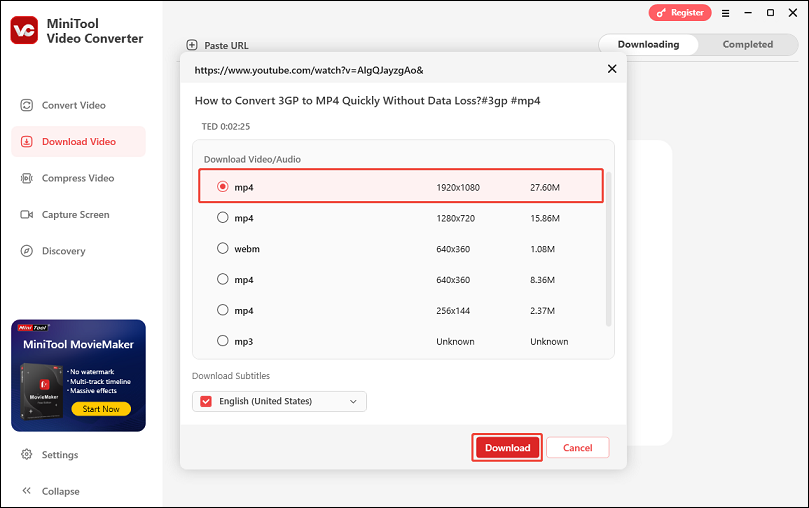This screenshot has width=809, height=508.
Task: Collapse the sidebar via Collapse label
Action: tap(60, 491)
